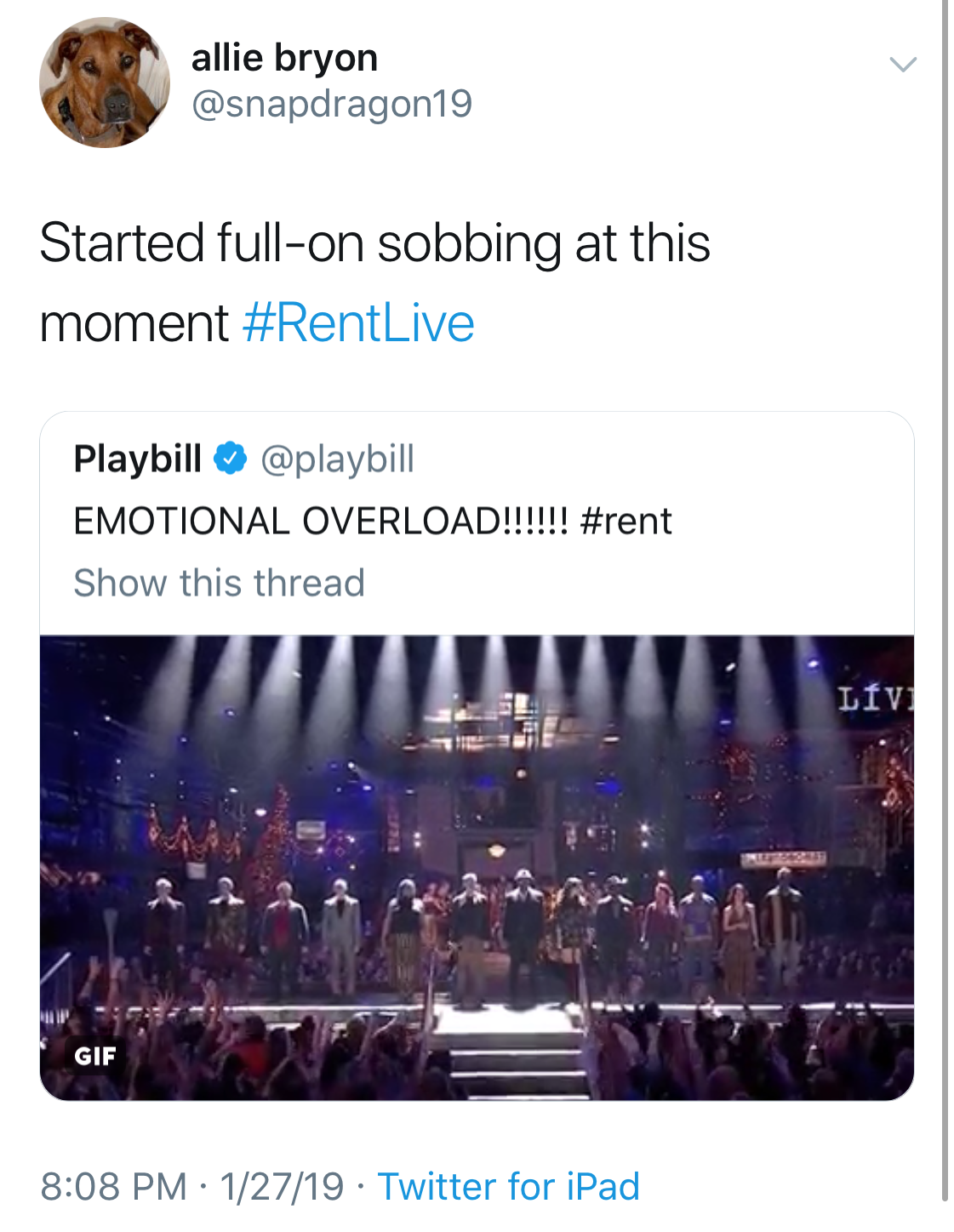The image size is (954, 1232).
Task: Click the "Started full-on sobbing" tweet text
Action: (374, 243)
